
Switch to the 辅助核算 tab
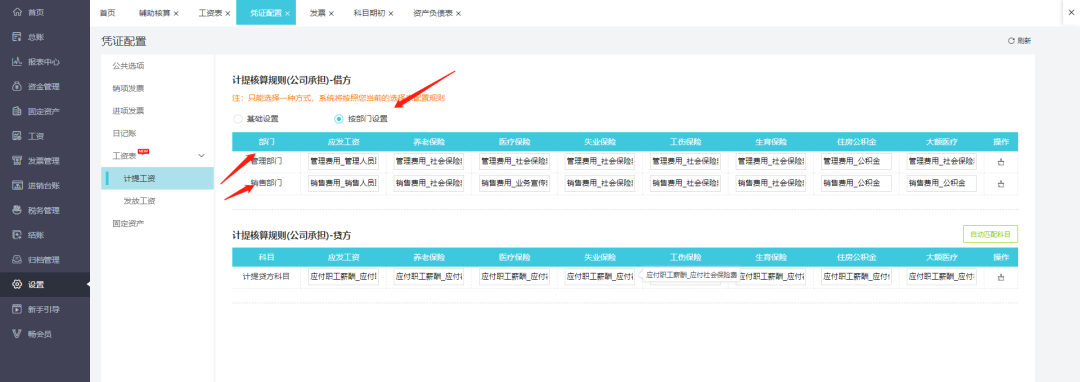click(x=154, y=13)
